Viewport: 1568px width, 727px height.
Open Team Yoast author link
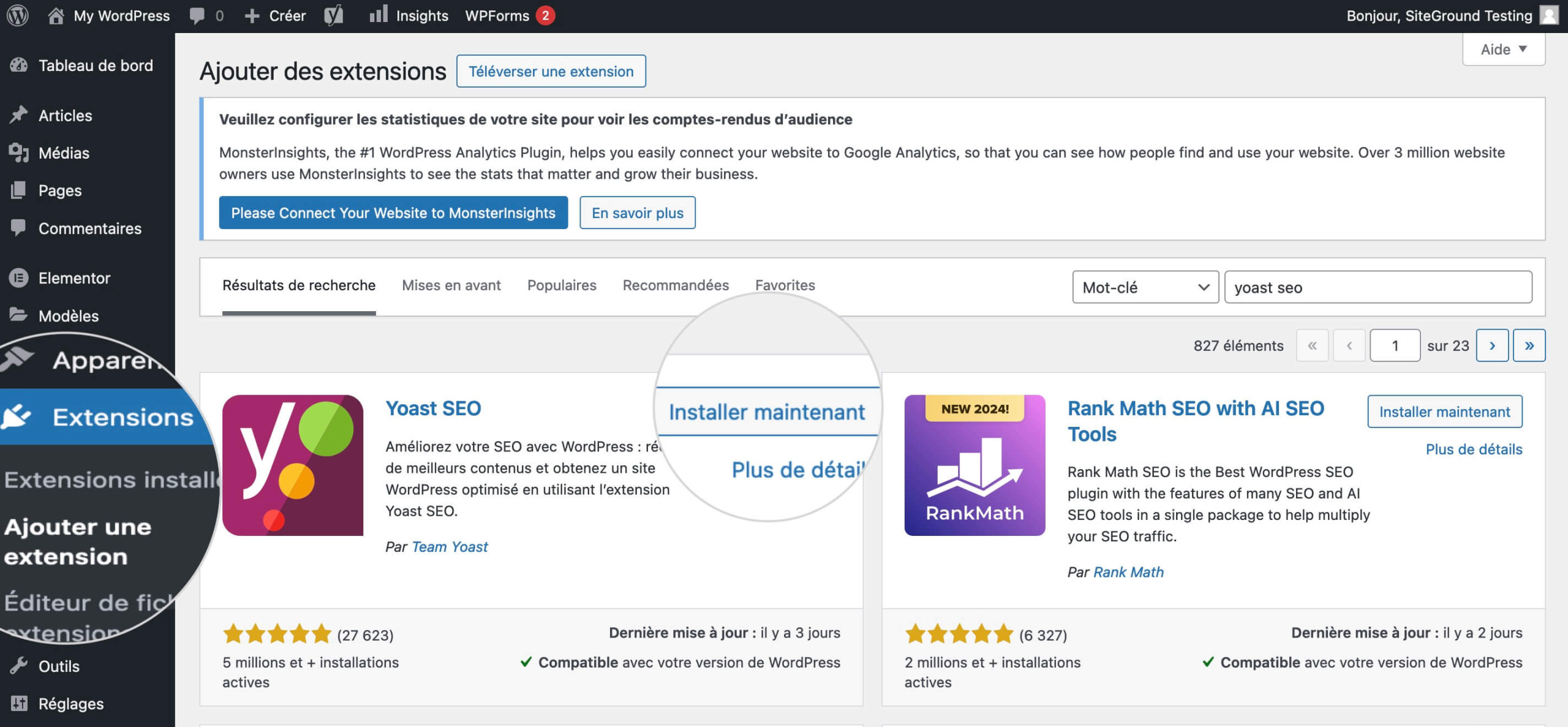click(x=450, y=546)
